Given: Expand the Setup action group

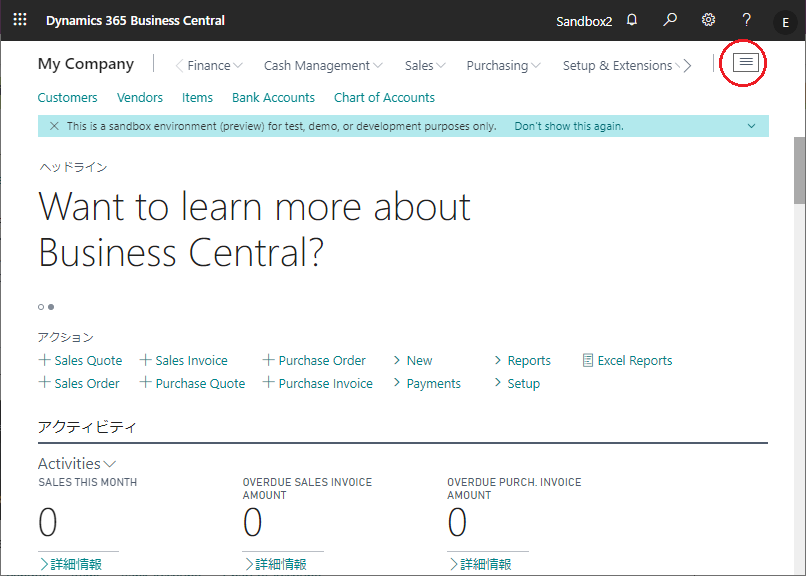Looking at the screenshot, I should pyautogui.click(x=518, y=383).
